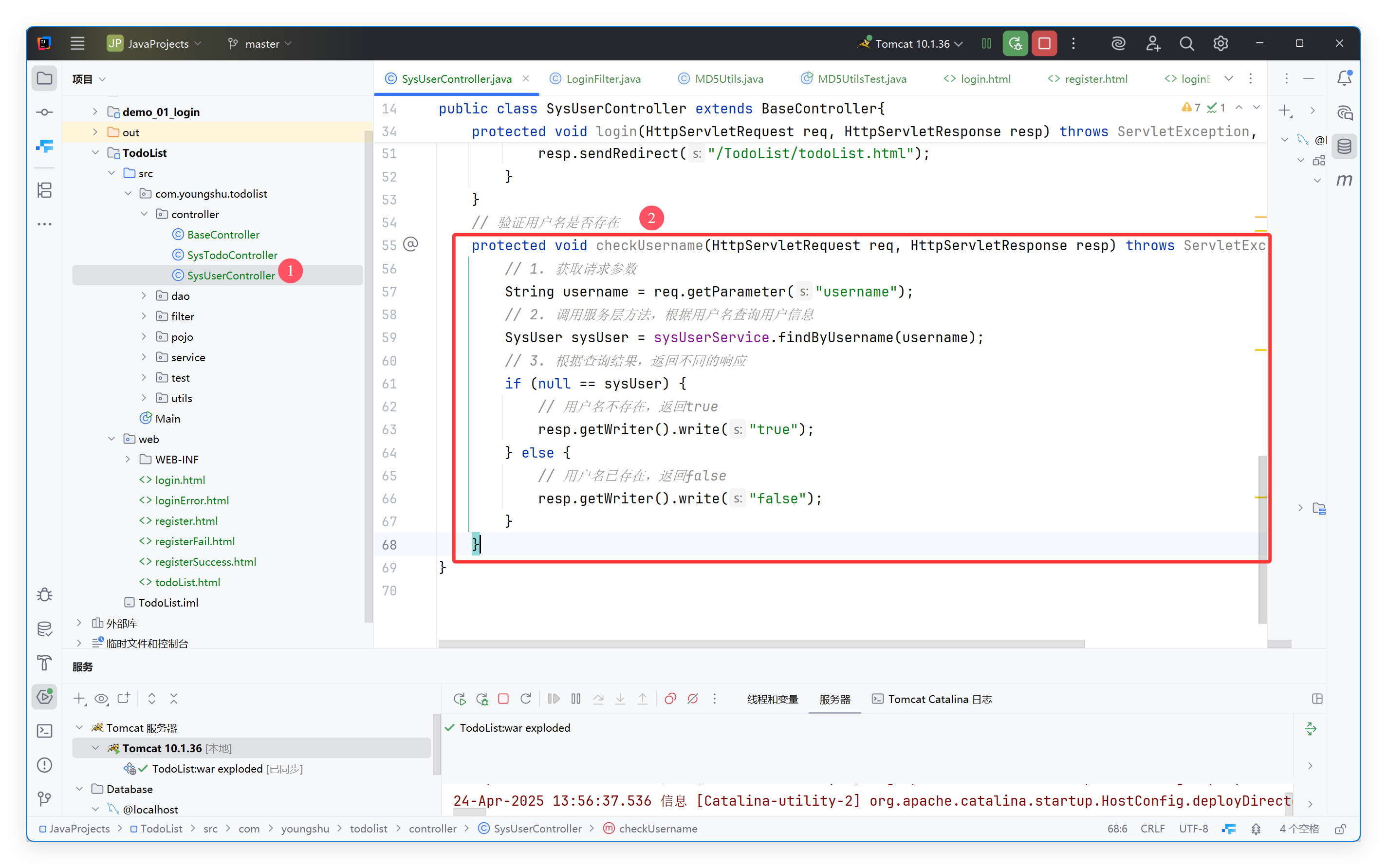Toggle mute breakpoints icon

693,699
